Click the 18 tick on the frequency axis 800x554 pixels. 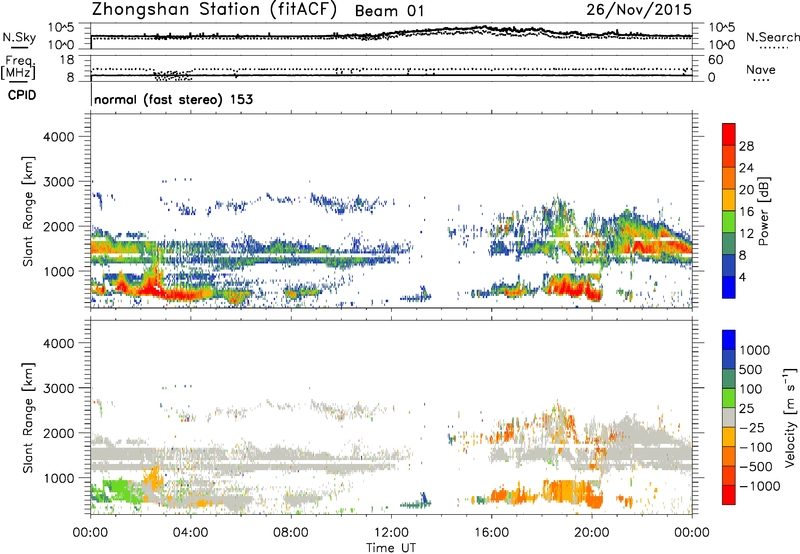67,60
